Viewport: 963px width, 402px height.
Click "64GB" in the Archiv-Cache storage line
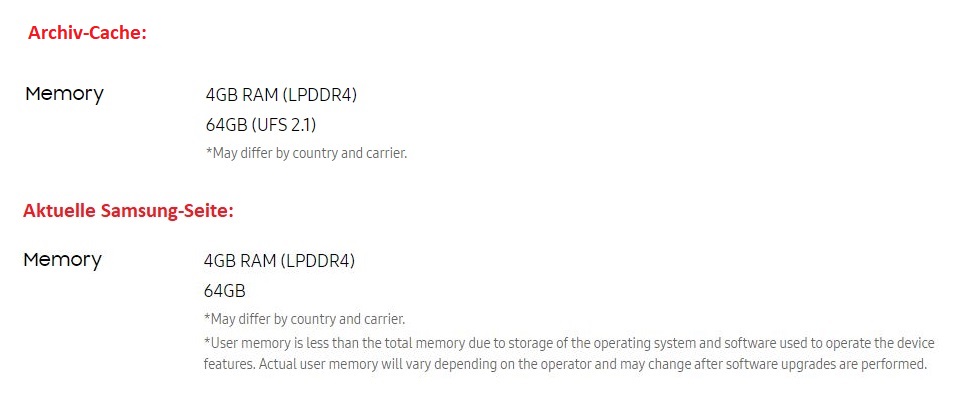point(226,125)
